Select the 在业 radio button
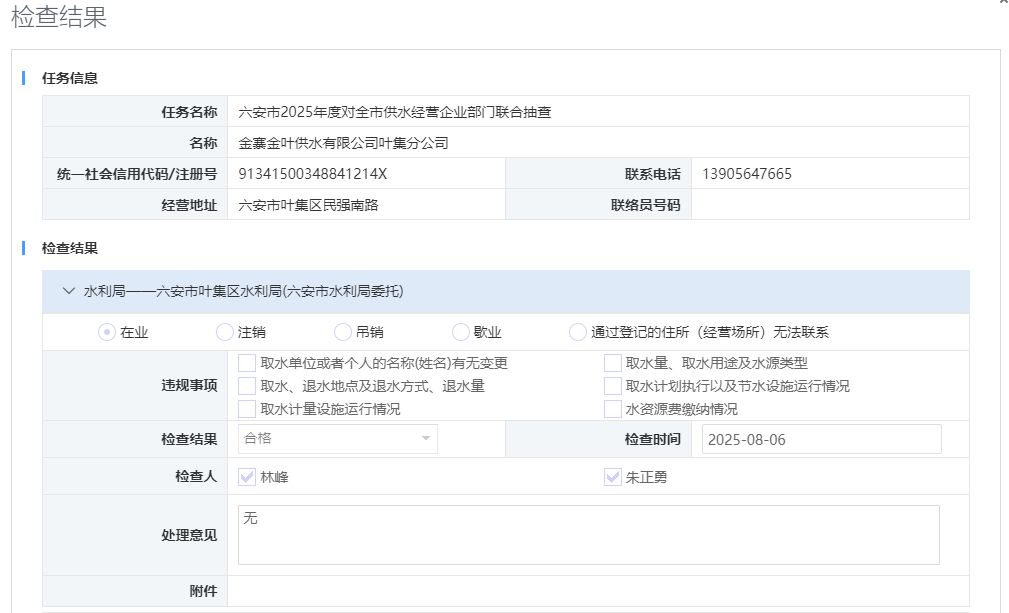Screen dimensions: 1009x613 coord(107,332)
